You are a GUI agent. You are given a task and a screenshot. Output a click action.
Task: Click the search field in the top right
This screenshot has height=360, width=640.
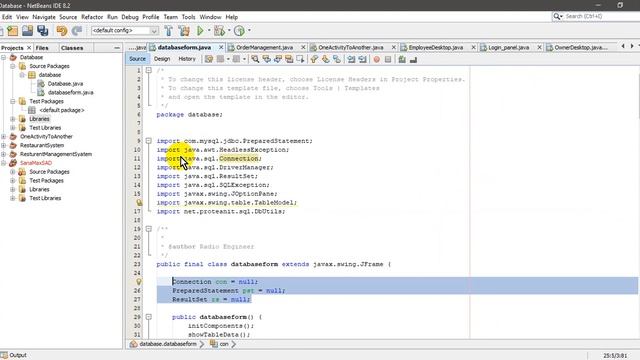[x=596, y=16]
